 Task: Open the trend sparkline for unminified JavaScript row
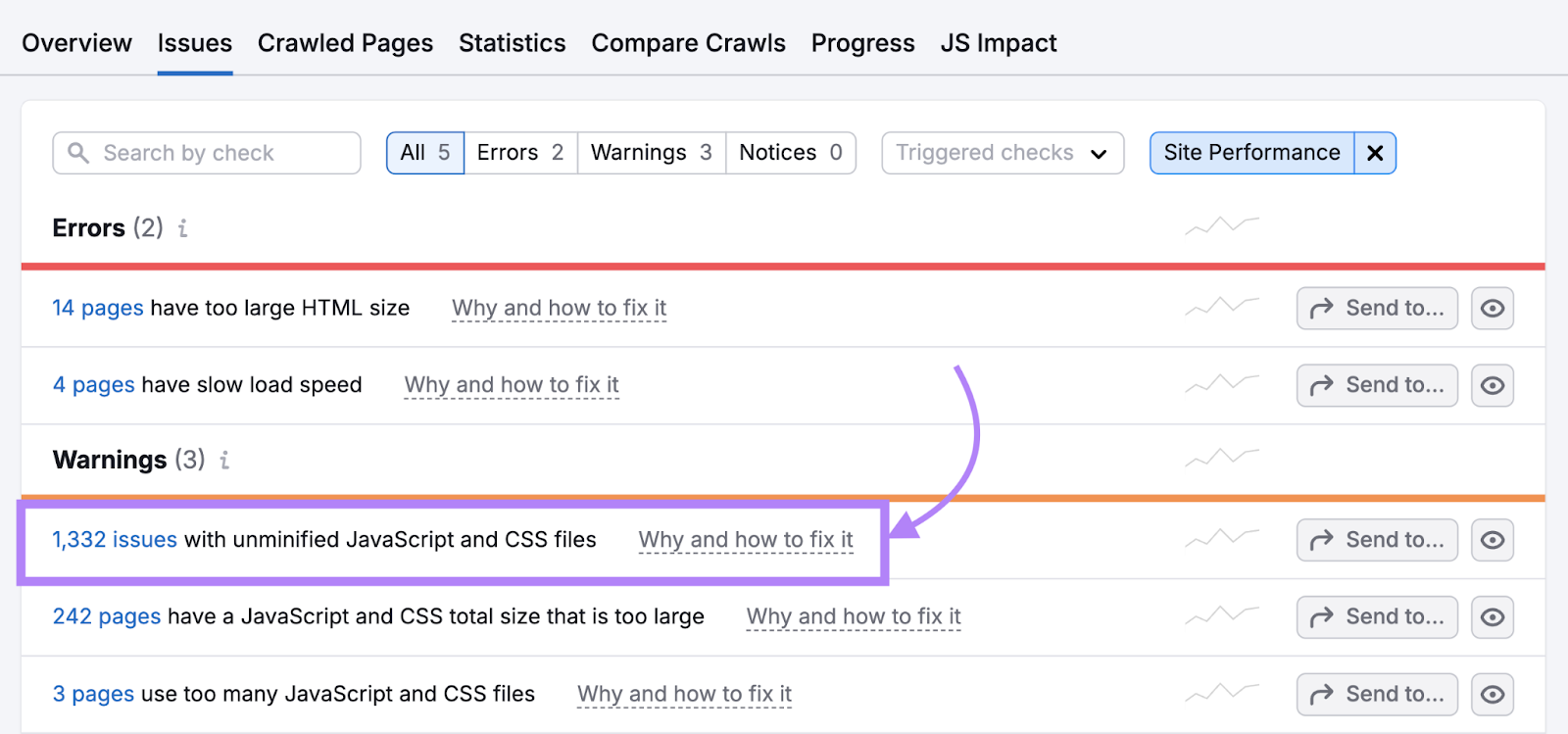[x=1221, y=538]
